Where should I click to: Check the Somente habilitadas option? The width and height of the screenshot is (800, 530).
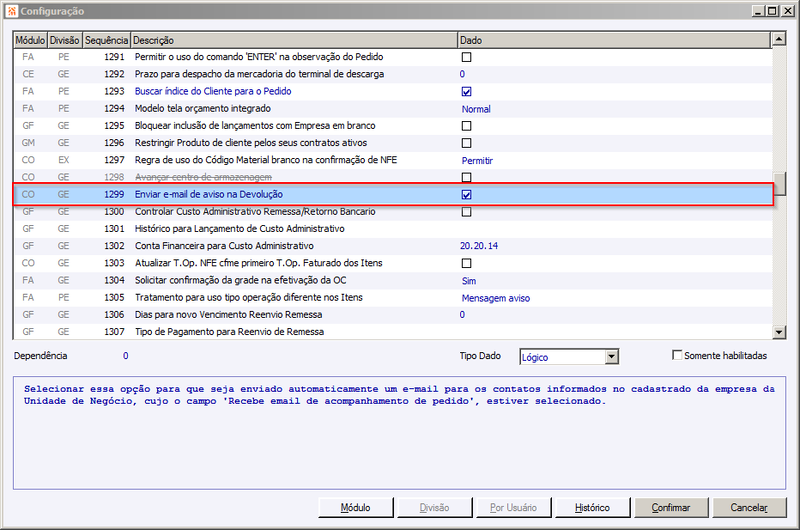pyautogui.click(x=677, y=355)
